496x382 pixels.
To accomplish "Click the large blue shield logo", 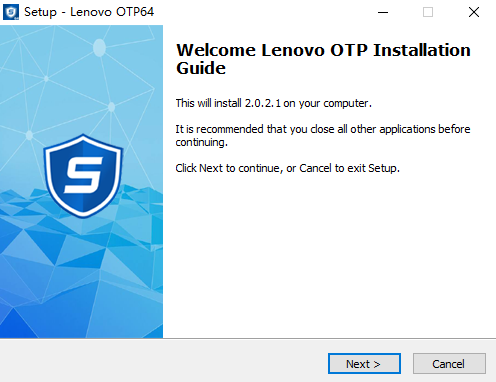I will click(83, 176).
